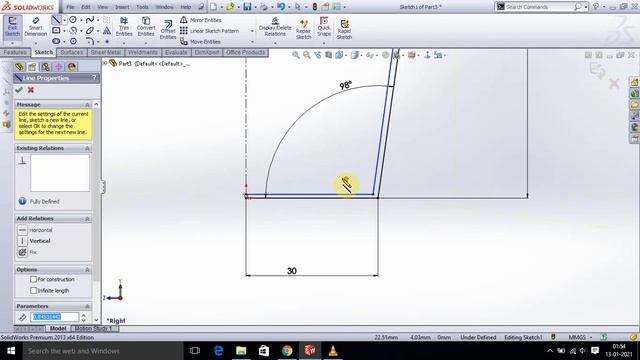Switch to the Motion Study 1 tab

click(93, 329)
